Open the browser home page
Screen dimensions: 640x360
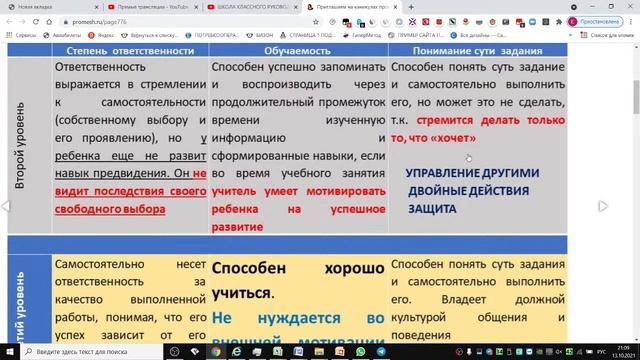(49, 22)
